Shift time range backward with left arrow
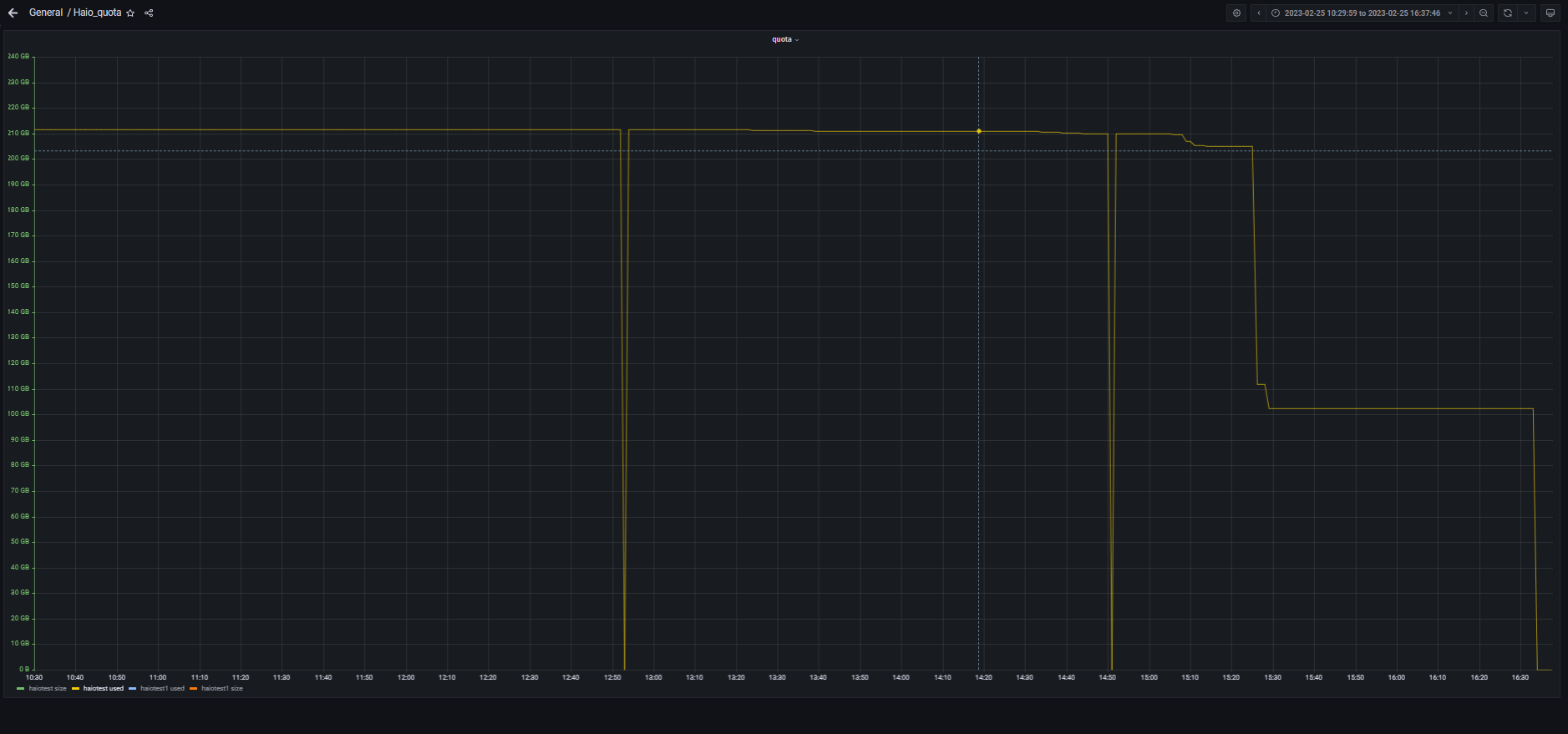Screen dimensions: 1568x734 (x=1259, y=13)
